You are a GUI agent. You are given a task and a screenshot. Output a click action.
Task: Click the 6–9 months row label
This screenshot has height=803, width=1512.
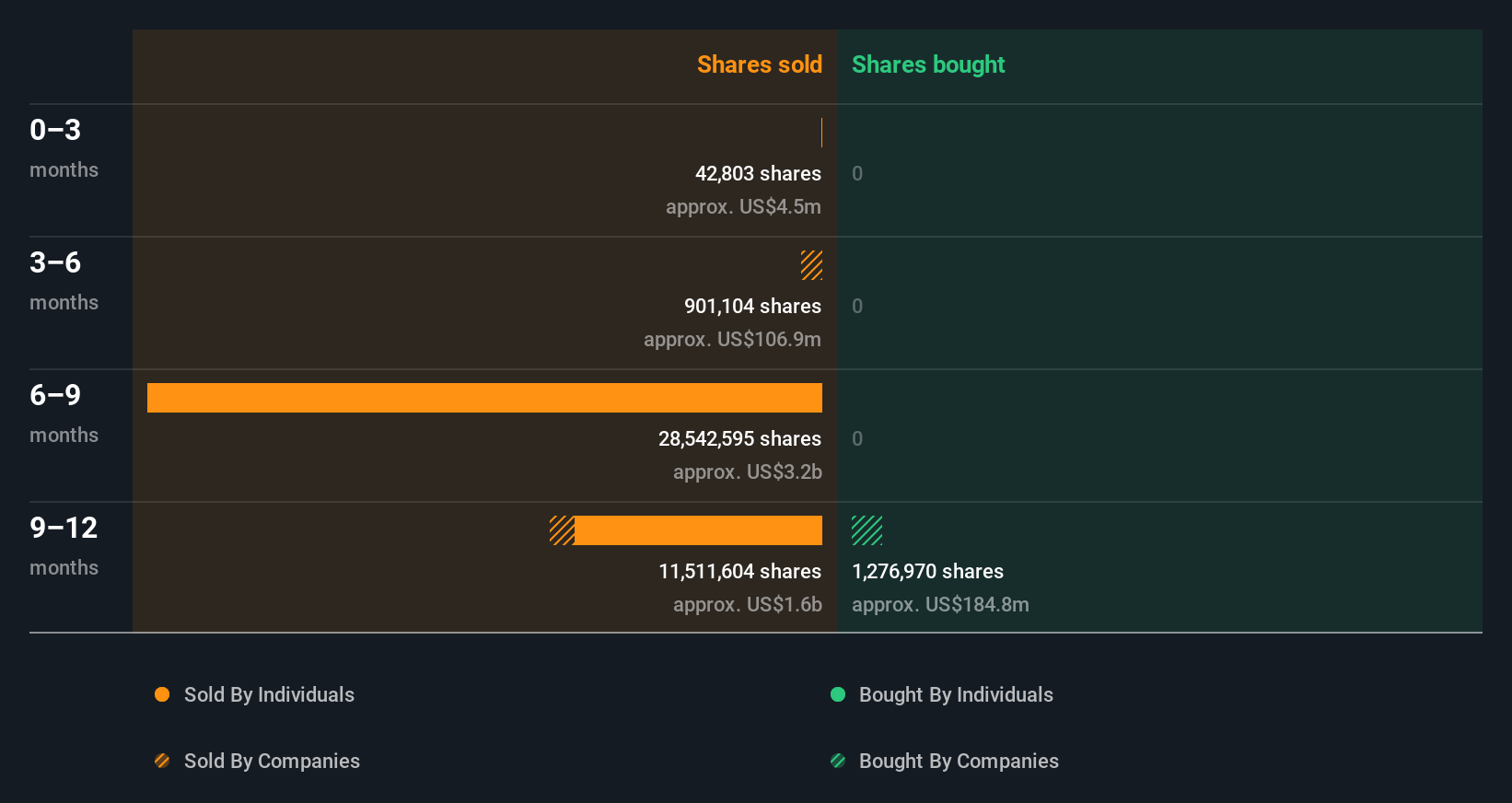tap(64, 413)
